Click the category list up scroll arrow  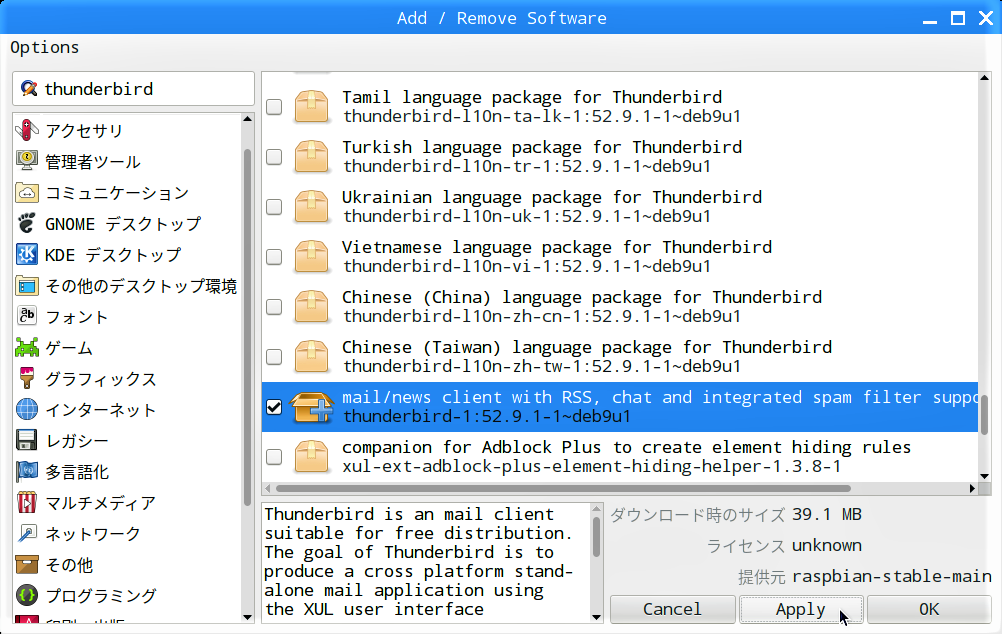point(248,119)
